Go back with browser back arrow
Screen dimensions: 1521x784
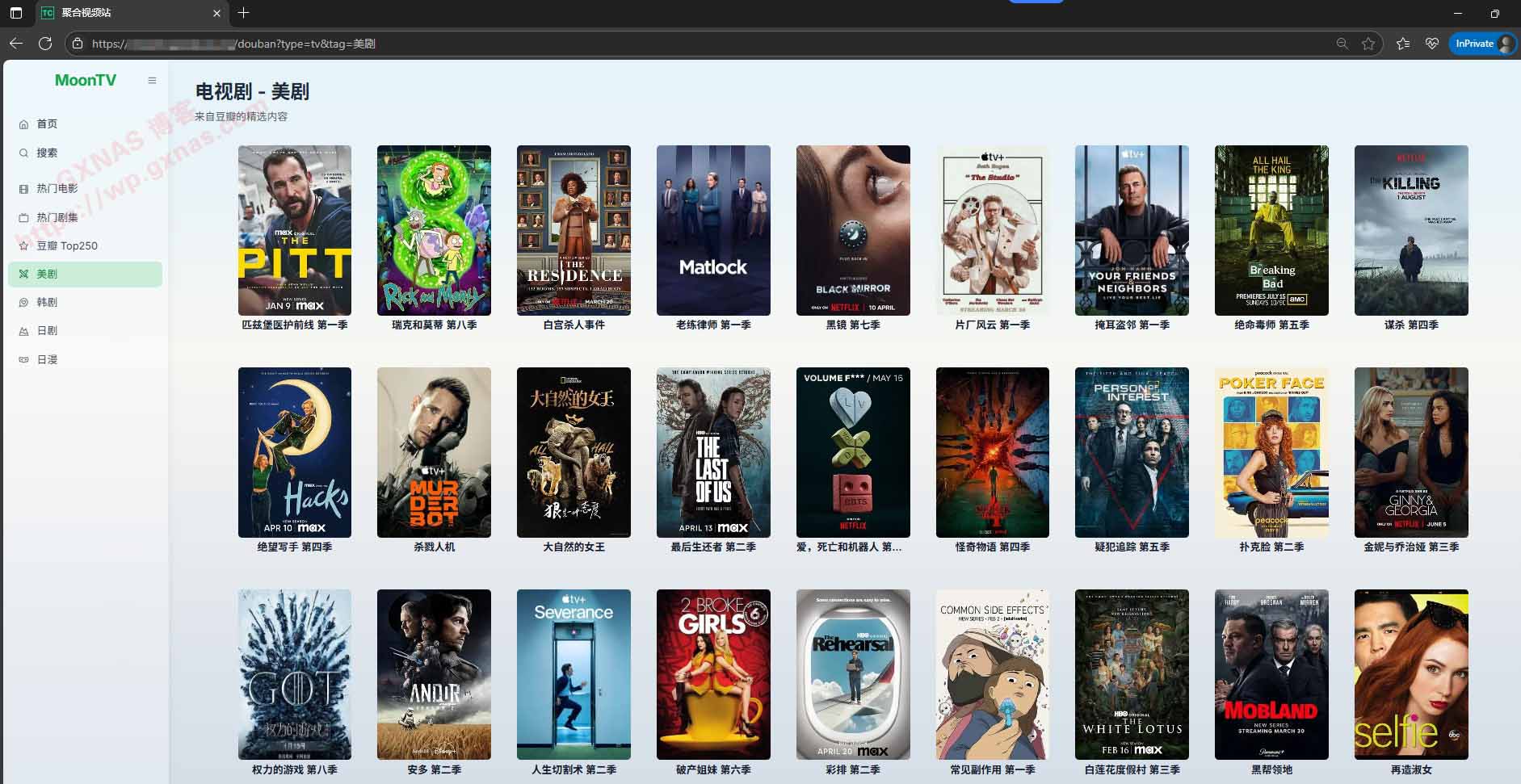(x=16, y=44)
